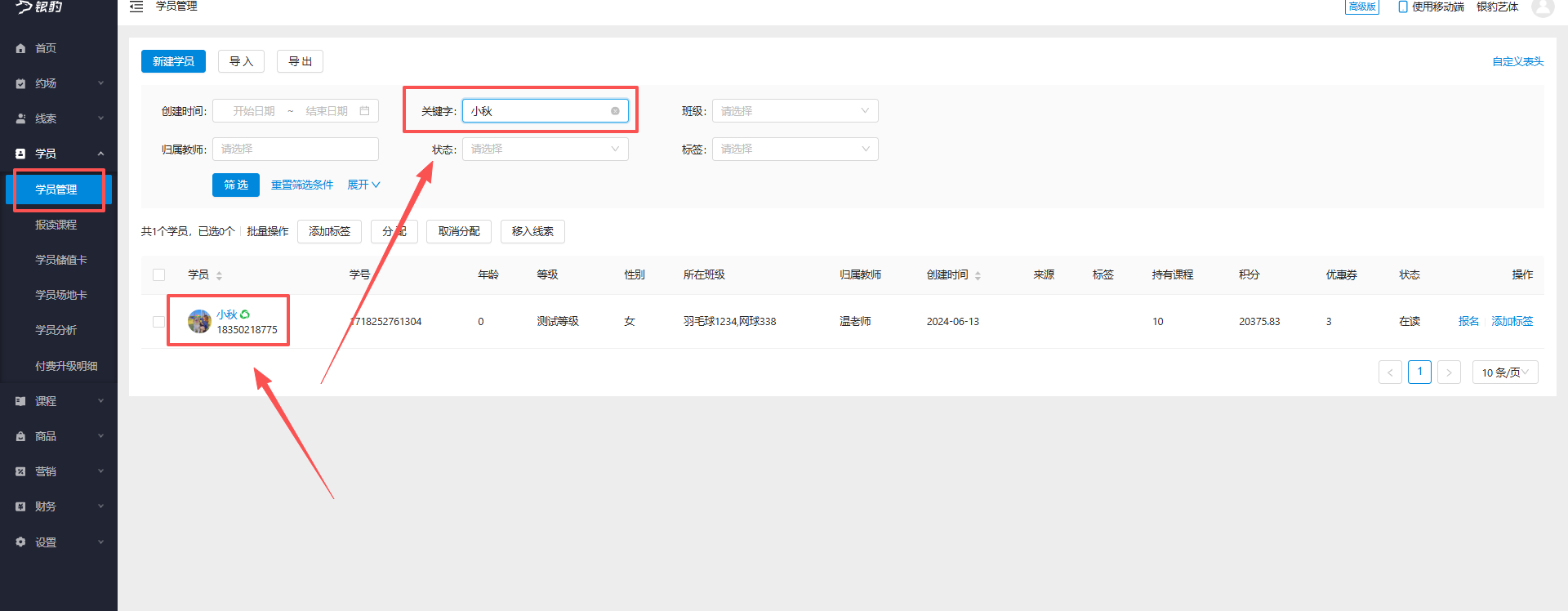
Task: Open the calendar icon in the date range
Action: point(364,111)
